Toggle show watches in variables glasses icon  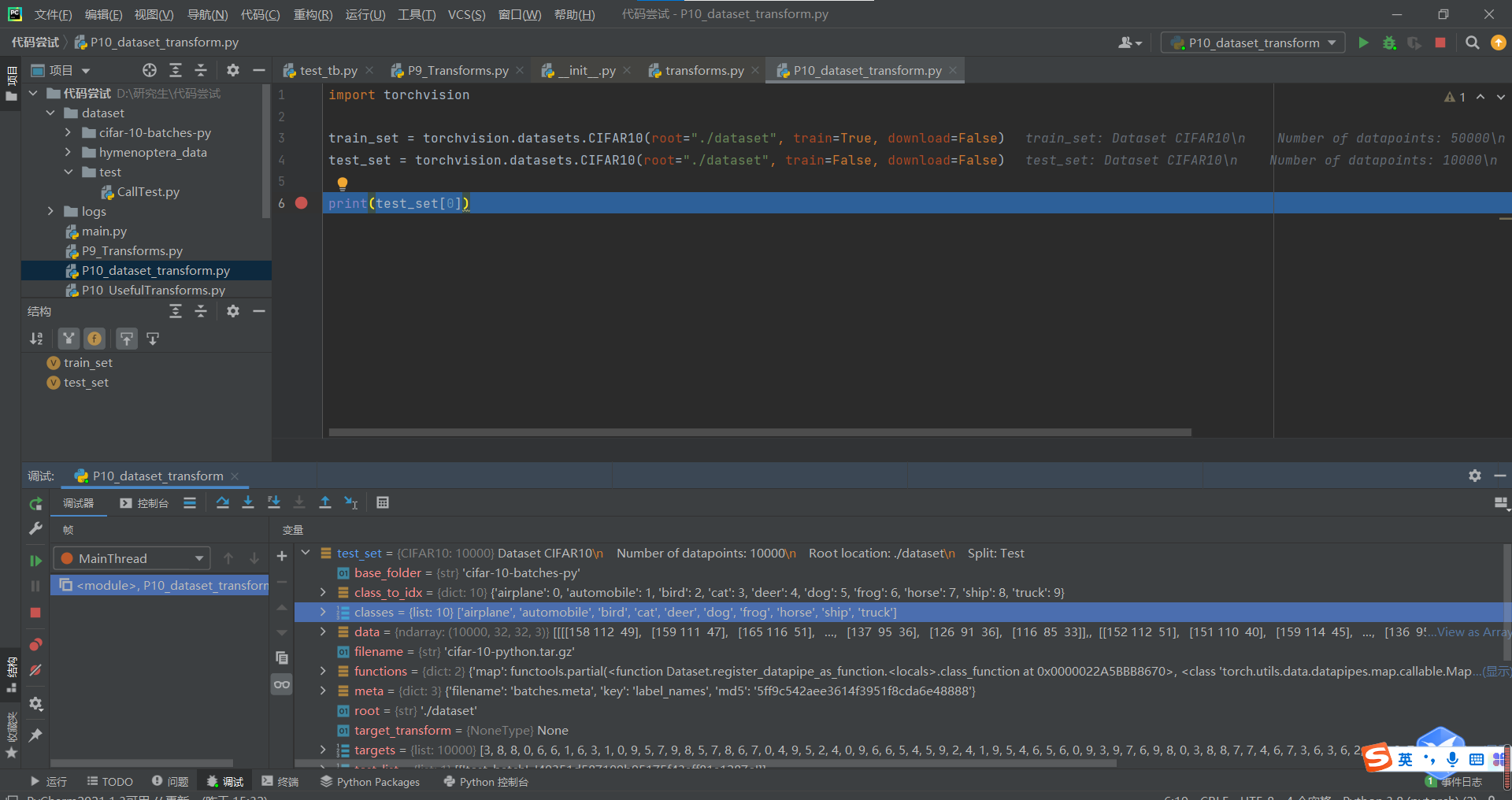pos(282,684)
